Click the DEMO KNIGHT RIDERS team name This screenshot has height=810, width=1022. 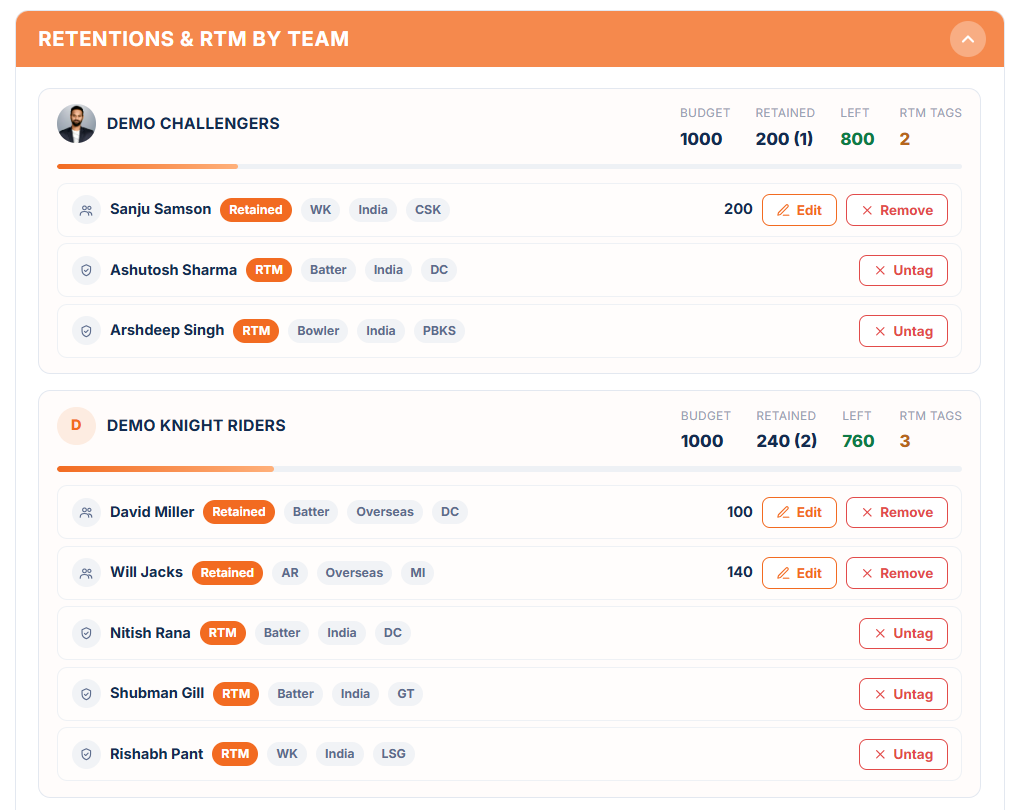196,426
